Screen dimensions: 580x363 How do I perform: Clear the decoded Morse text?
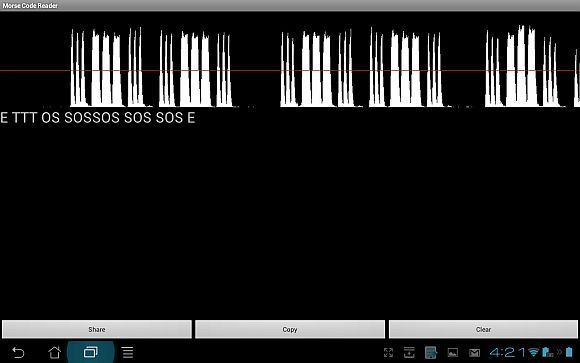point(483,329)
